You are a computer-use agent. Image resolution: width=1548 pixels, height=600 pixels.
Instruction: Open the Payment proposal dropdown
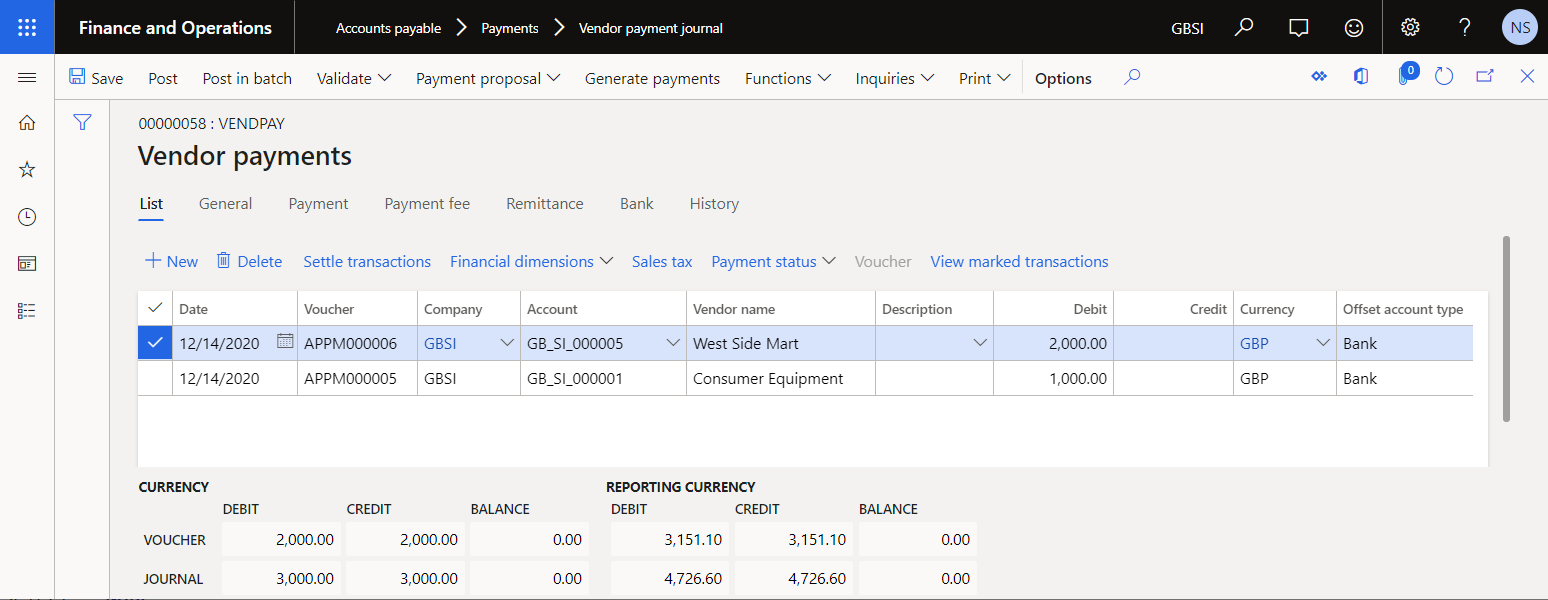[x=488, y=77]
